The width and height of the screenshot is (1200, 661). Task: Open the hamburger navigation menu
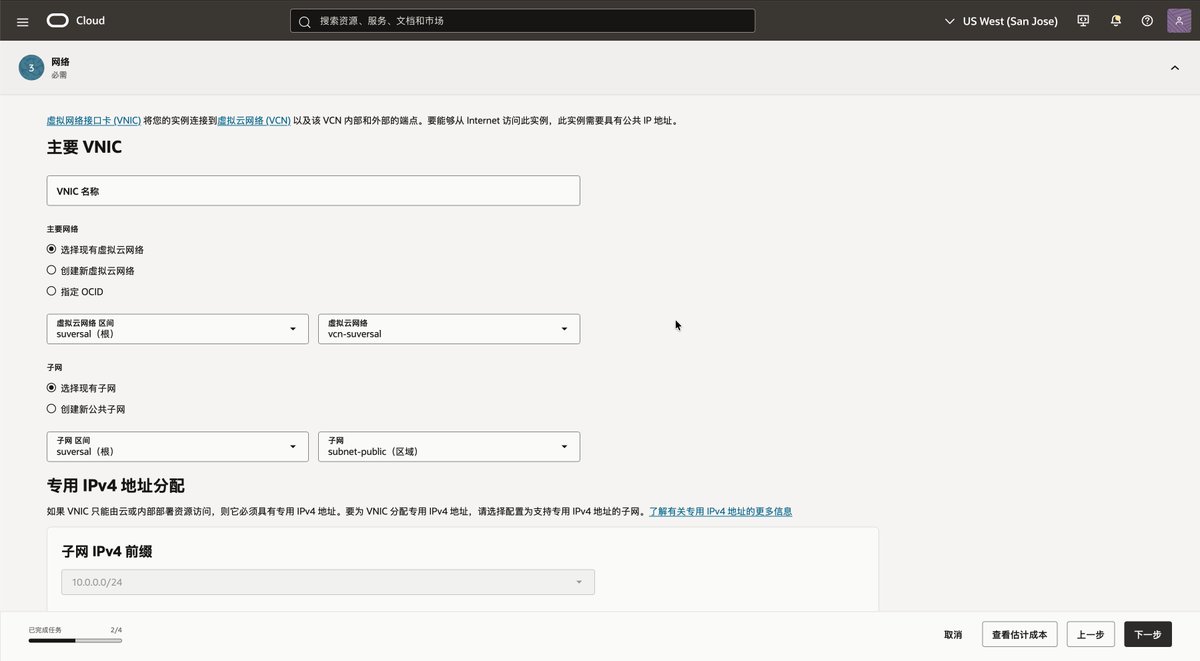coord(22,21)
